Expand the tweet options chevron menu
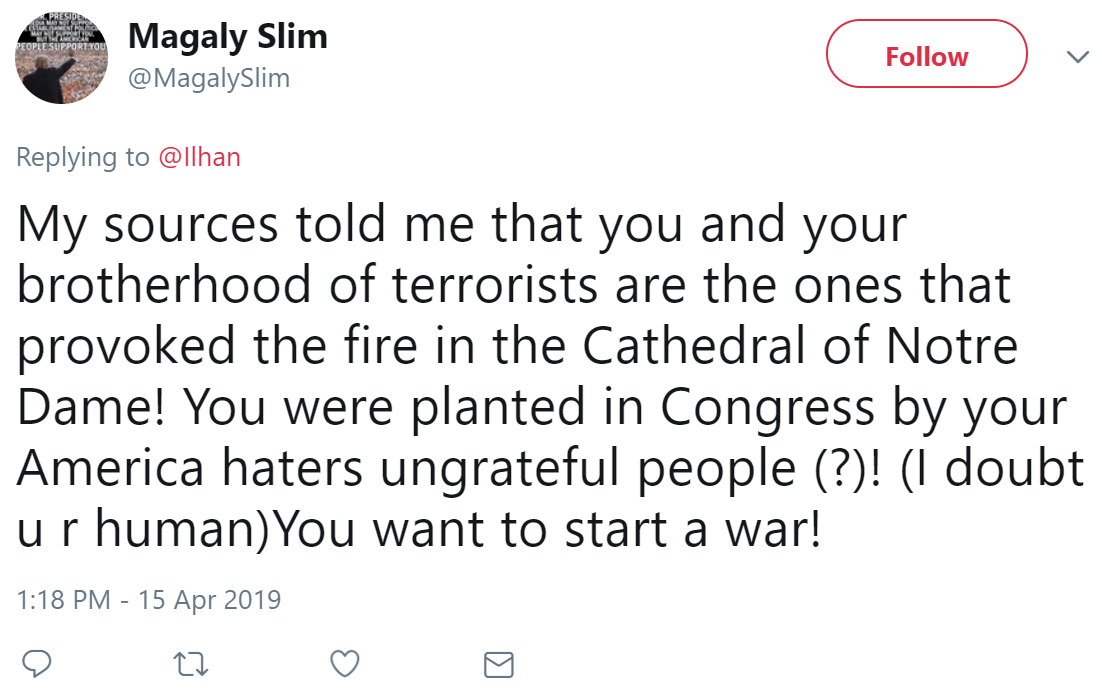 (x=1077, y=58)
